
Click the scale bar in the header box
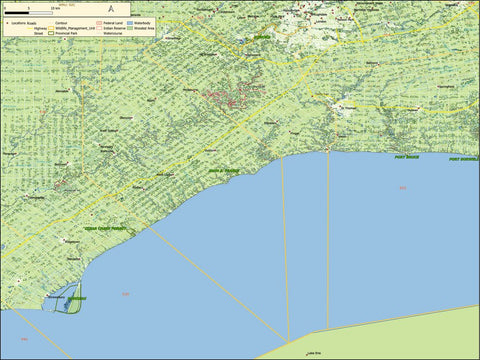pos(28,13)
